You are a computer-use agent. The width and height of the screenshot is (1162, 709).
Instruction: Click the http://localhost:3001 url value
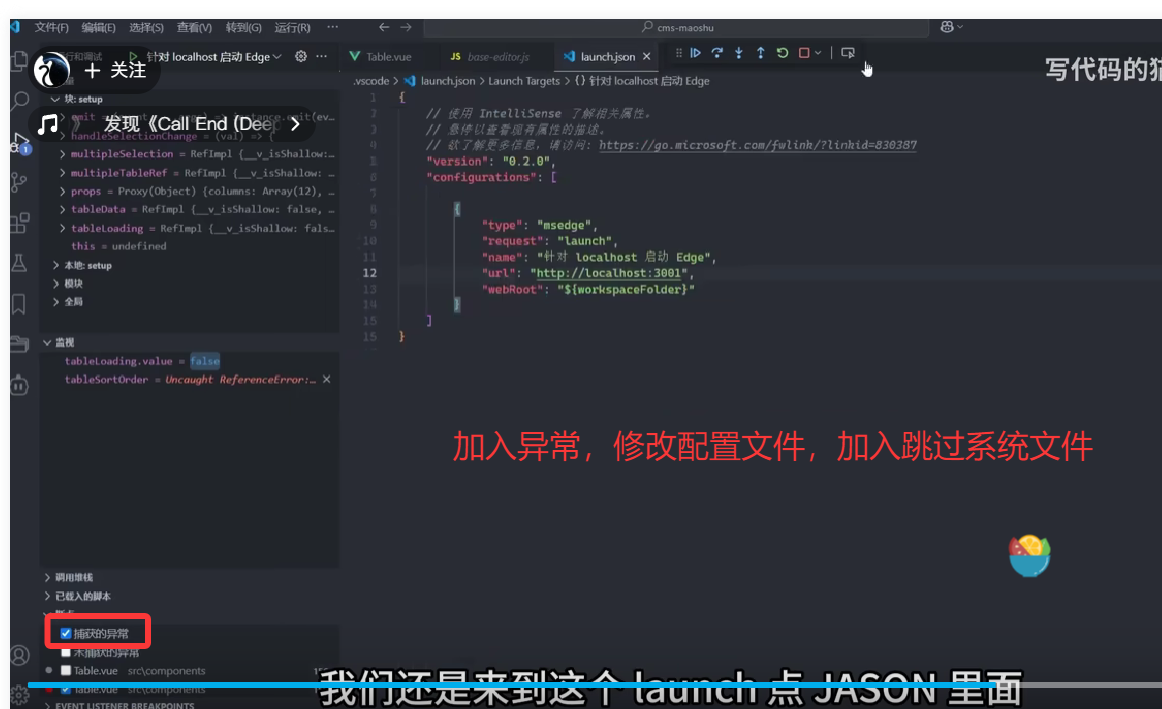[608, 273]
